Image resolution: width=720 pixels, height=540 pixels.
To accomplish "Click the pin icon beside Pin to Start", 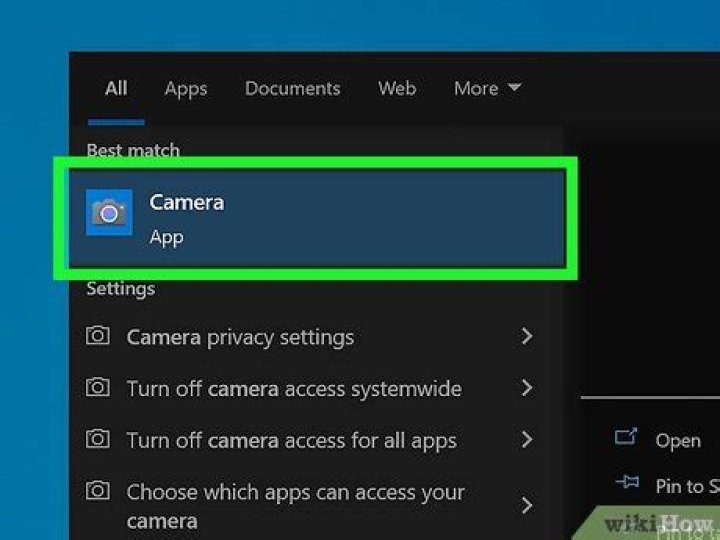I will pyautogui.click(x=626, y=484).
